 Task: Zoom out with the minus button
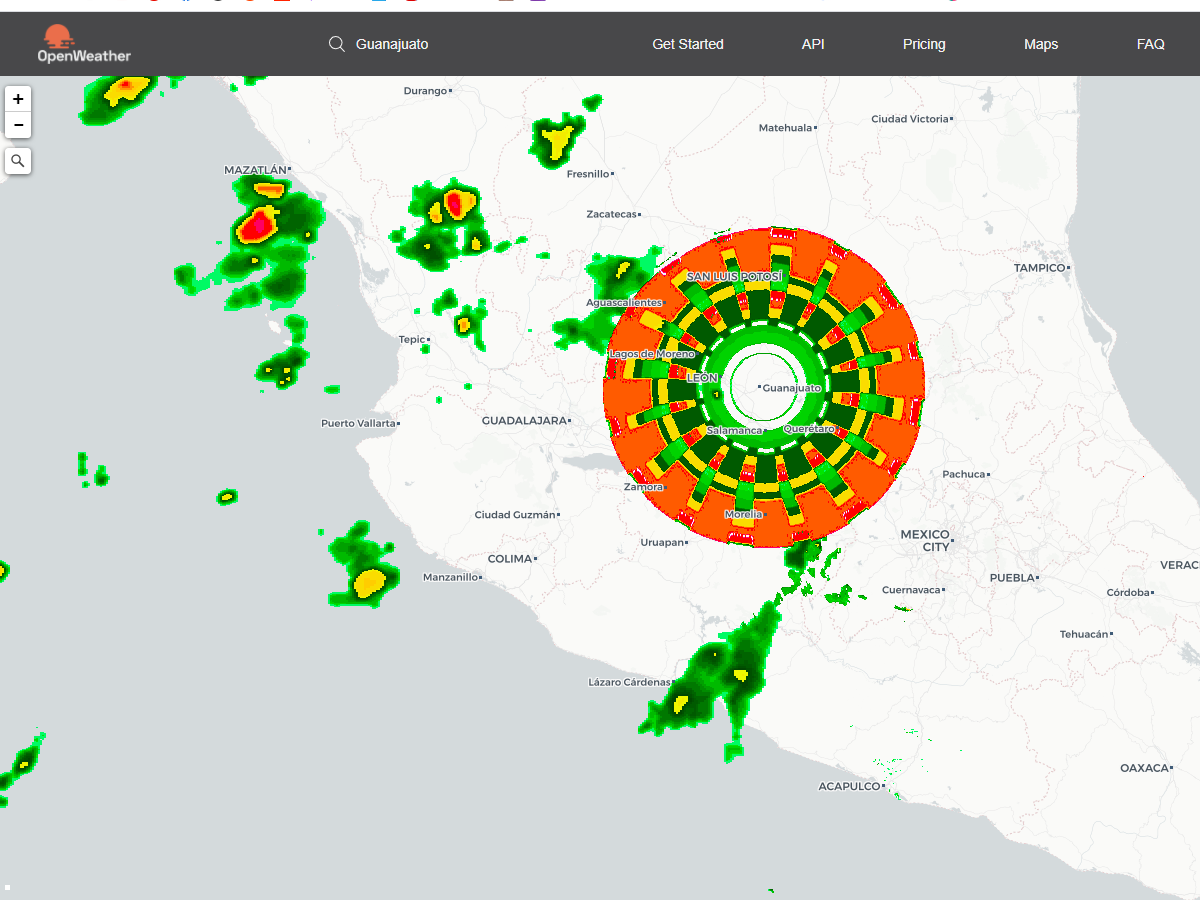point(18,125)
